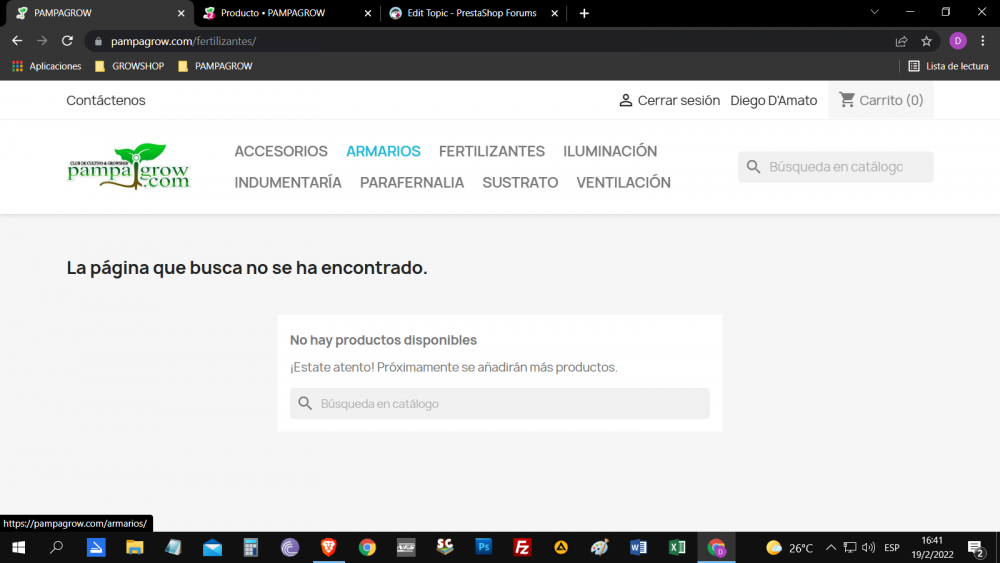This screenshot has width=1000, height=563.
Task: Click the browser back arrow
Action: 17,41
